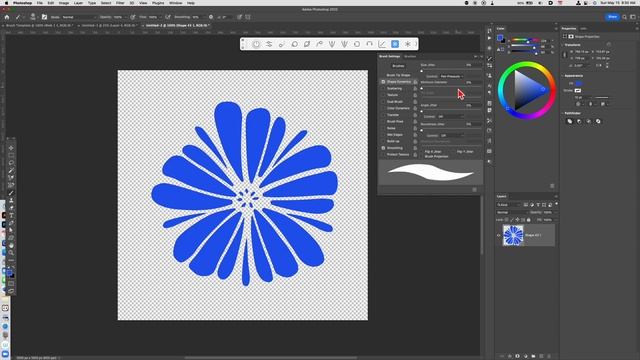The width and height of the screenshot is (640, 360).
Task: Uncheck the Shape Dynamics checkbox
Action: [383, 82]
